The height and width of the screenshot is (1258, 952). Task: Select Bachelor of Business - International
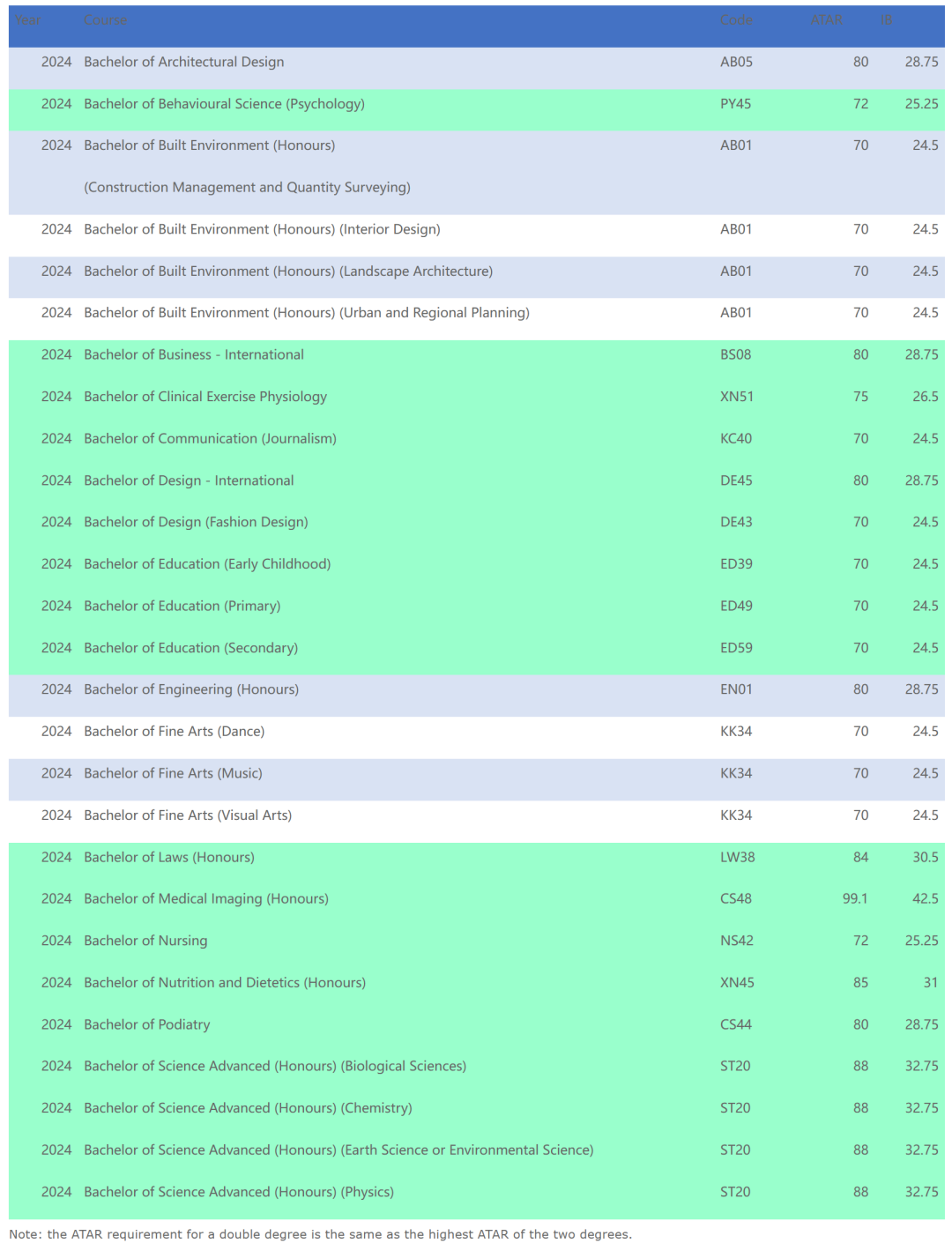(194, 354)
